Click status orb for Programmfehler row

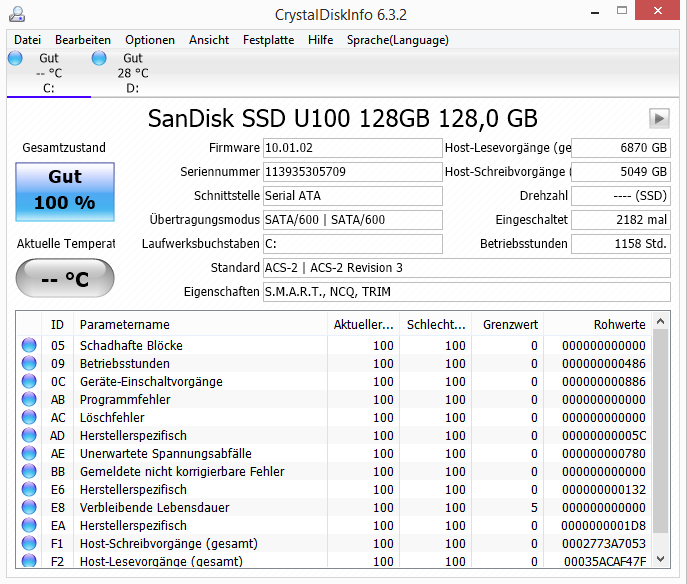click(x=29, y=399)
